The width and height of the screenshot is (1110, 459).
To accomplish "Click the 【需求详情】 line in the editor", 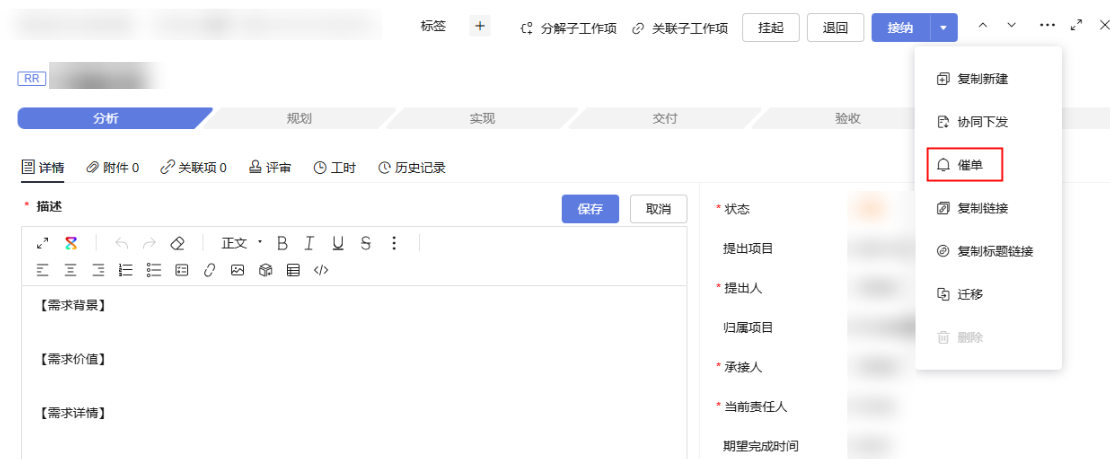I will (x=72, y=412).
